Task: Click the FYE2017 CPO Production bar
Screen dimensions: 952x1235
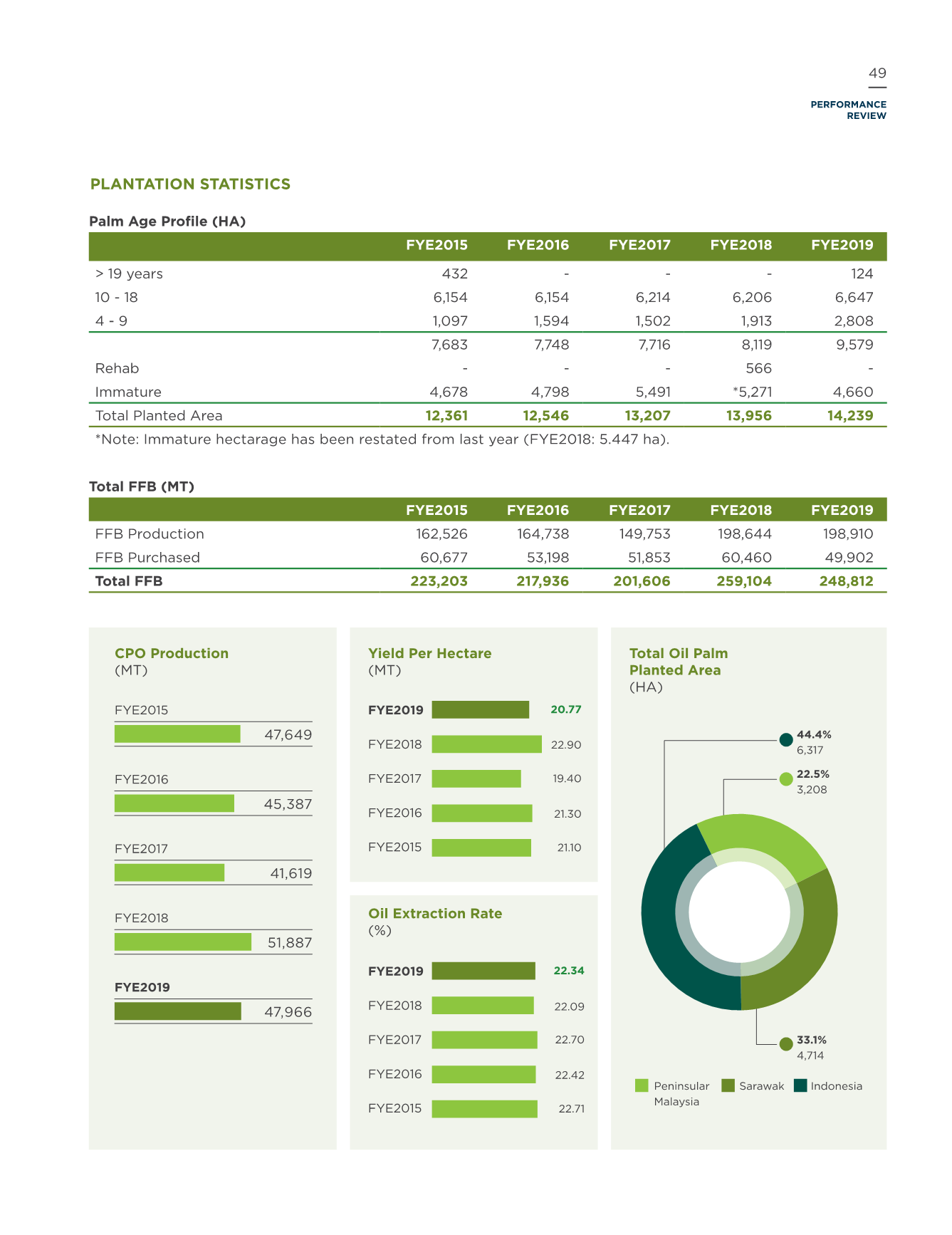Action: pos(169,872)
